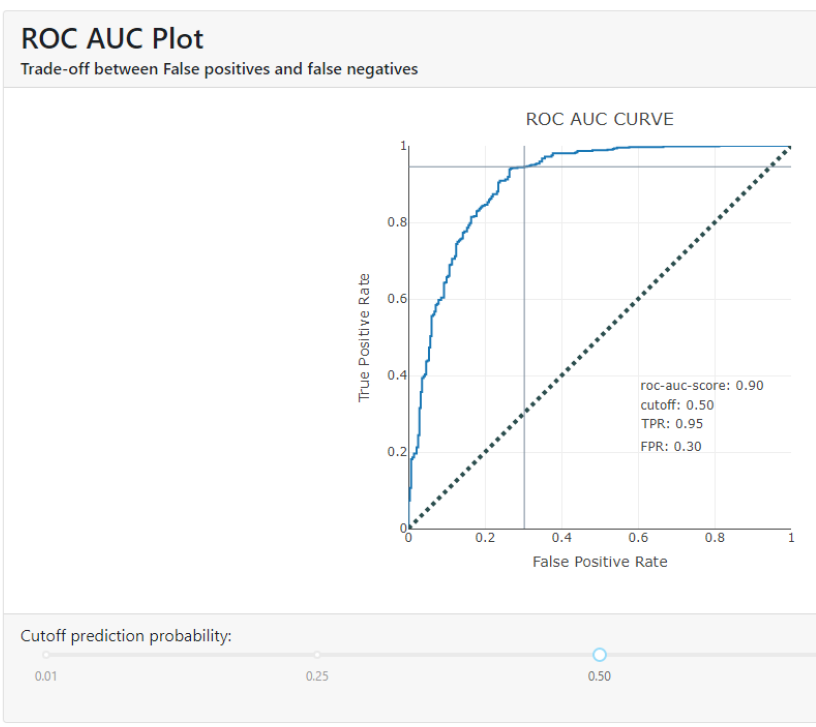
Task: Click the 0.50 label below the slider
Action: (599, 676)
